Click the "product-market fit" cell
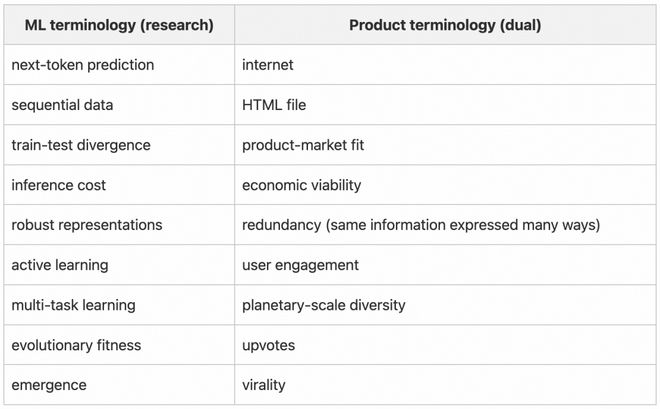 (303, 145)
